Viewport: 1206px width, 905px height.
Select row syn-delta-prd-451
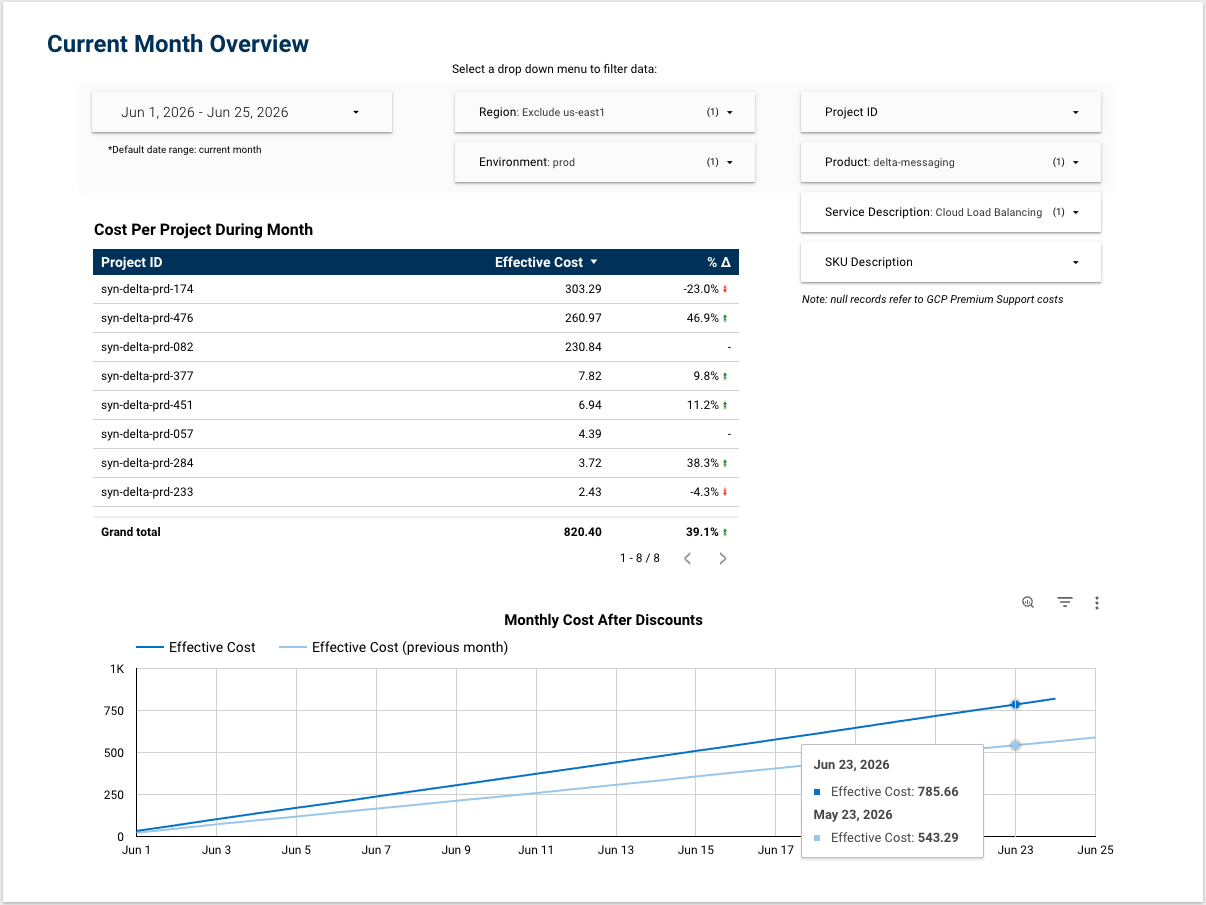point(416,405)
